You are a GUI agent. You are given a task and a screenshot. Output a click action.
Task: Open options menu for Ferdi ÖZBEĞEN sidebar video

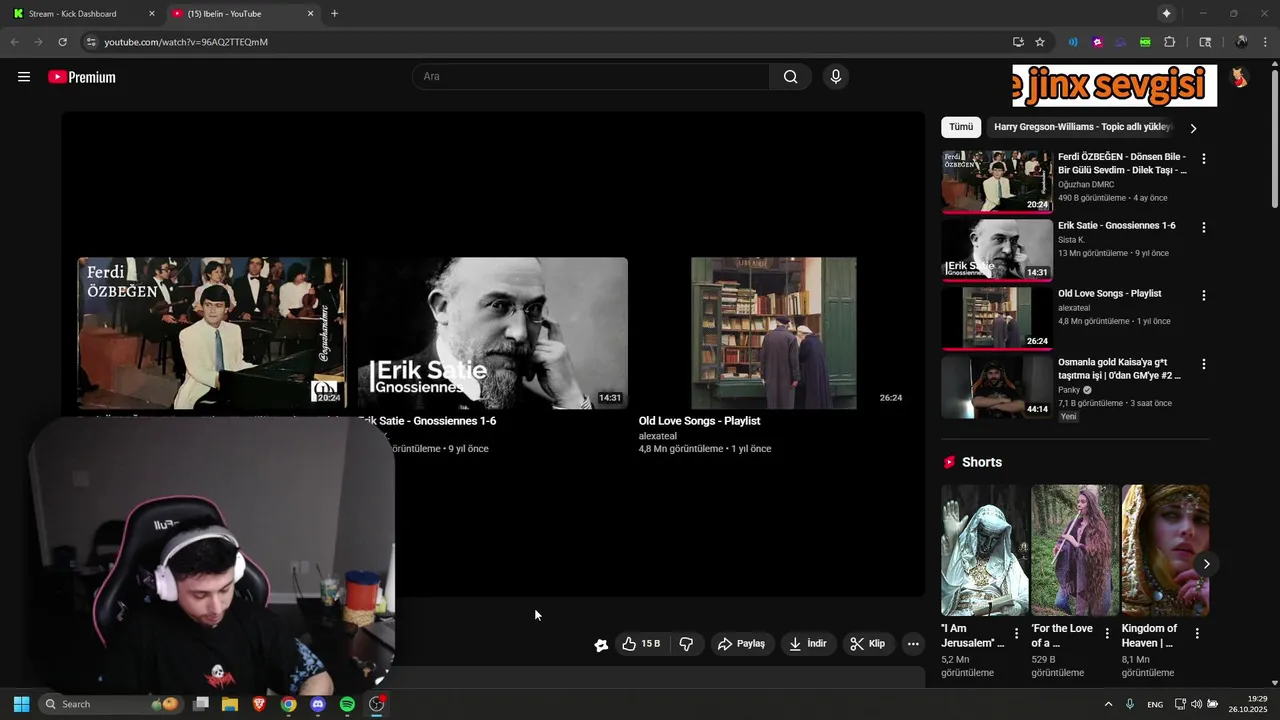coord(1203,159)
